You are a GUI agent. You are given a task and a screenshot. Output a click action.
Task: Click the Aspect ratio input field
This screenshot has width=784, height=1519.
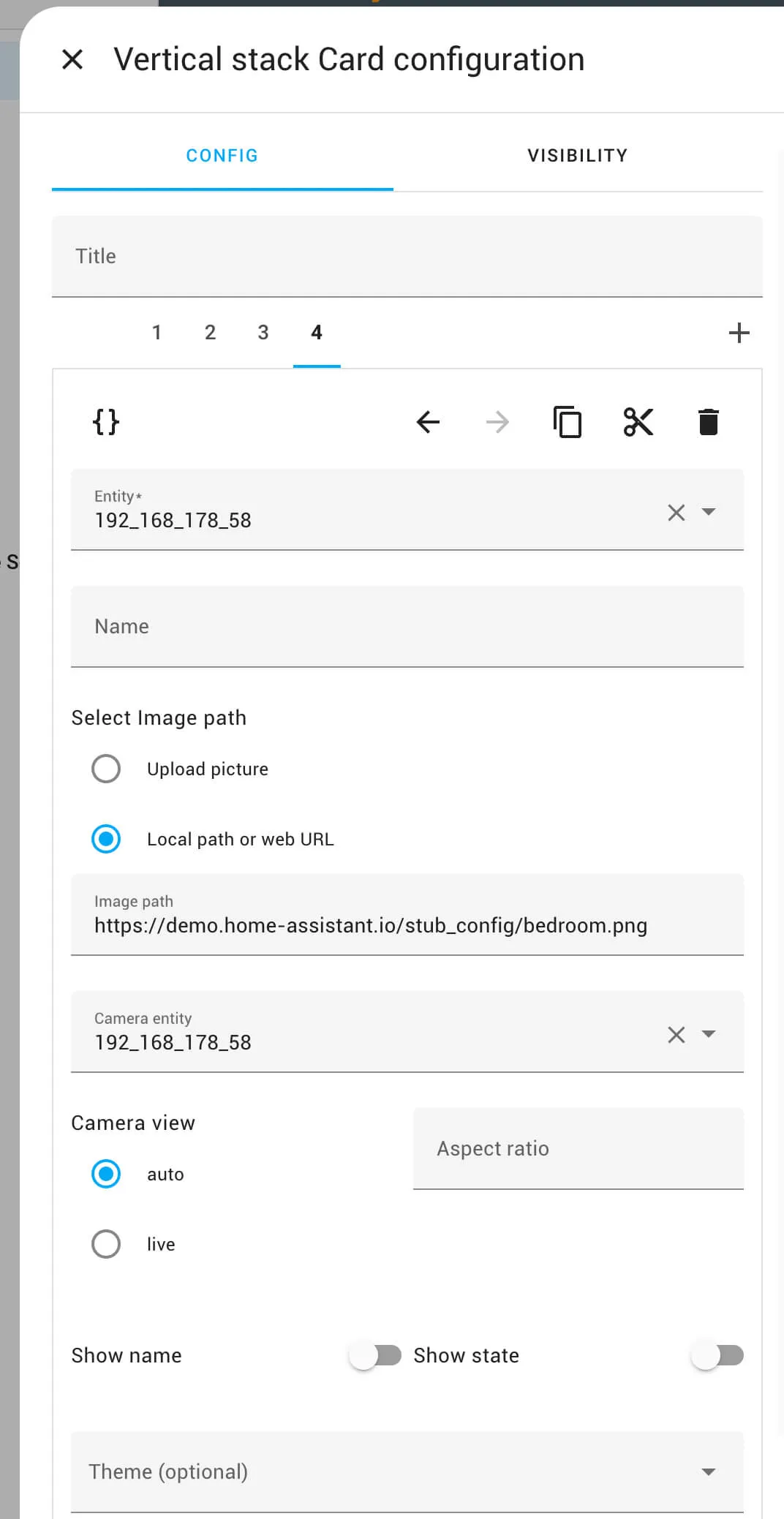578,1148
